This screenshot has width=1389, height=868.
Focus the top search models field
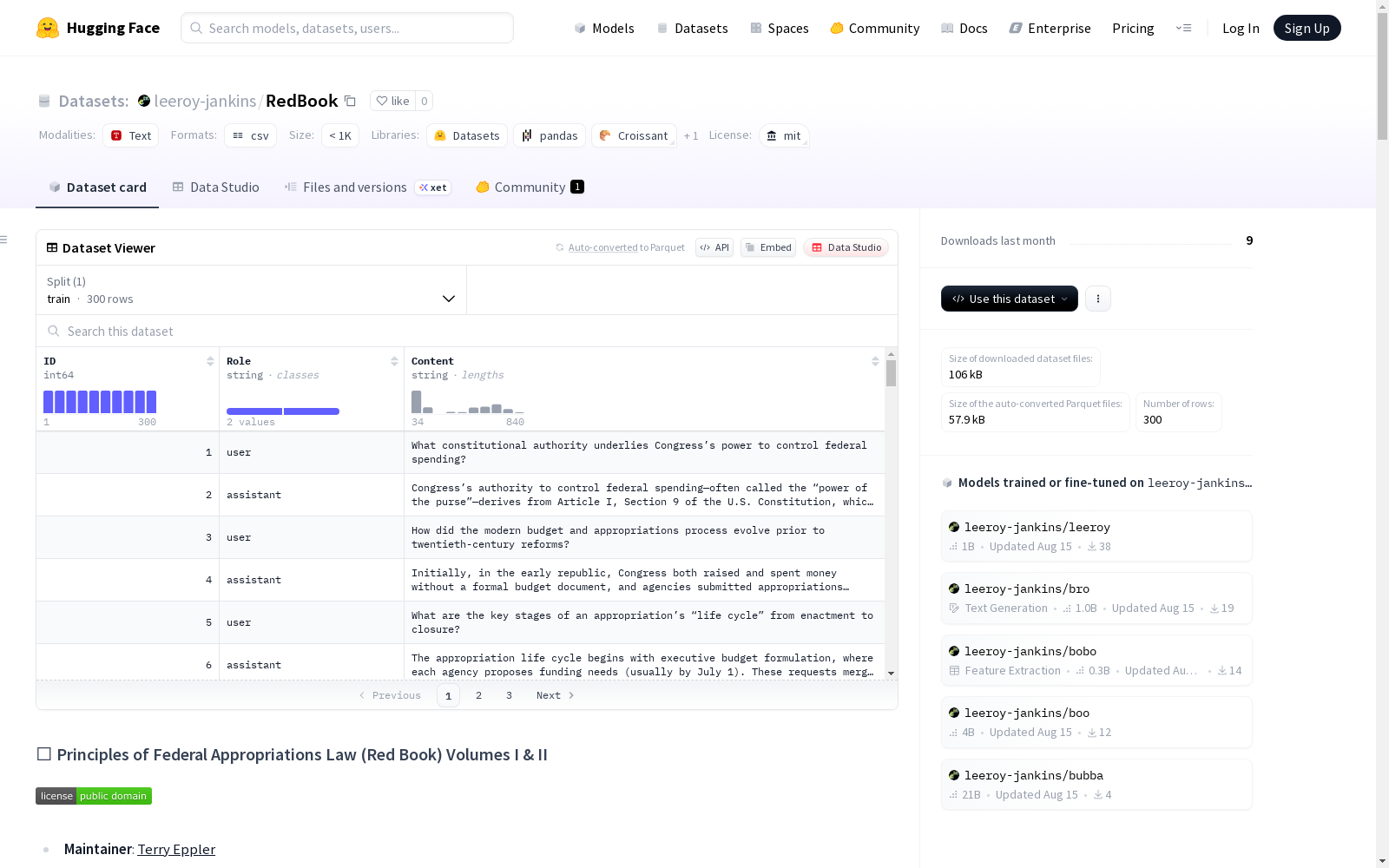pyautogui.click(x=347, y=28)
